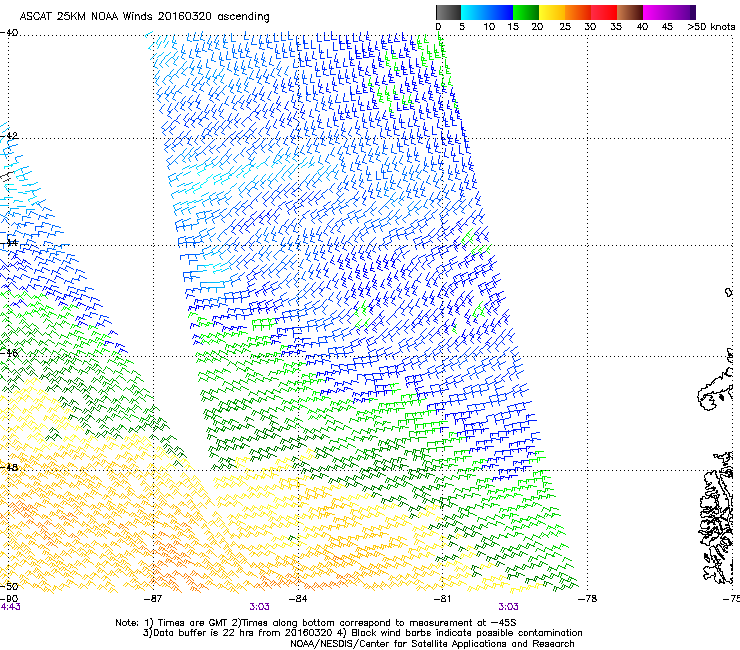Screen dimensions: 740x650
Task: Click the '3:03' time left of -84
Action: [260, 607]
